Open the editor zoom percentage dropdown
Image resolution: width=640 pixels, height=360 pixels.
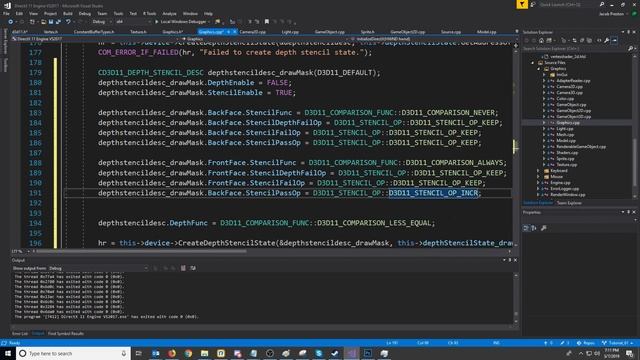click(19, 251)
